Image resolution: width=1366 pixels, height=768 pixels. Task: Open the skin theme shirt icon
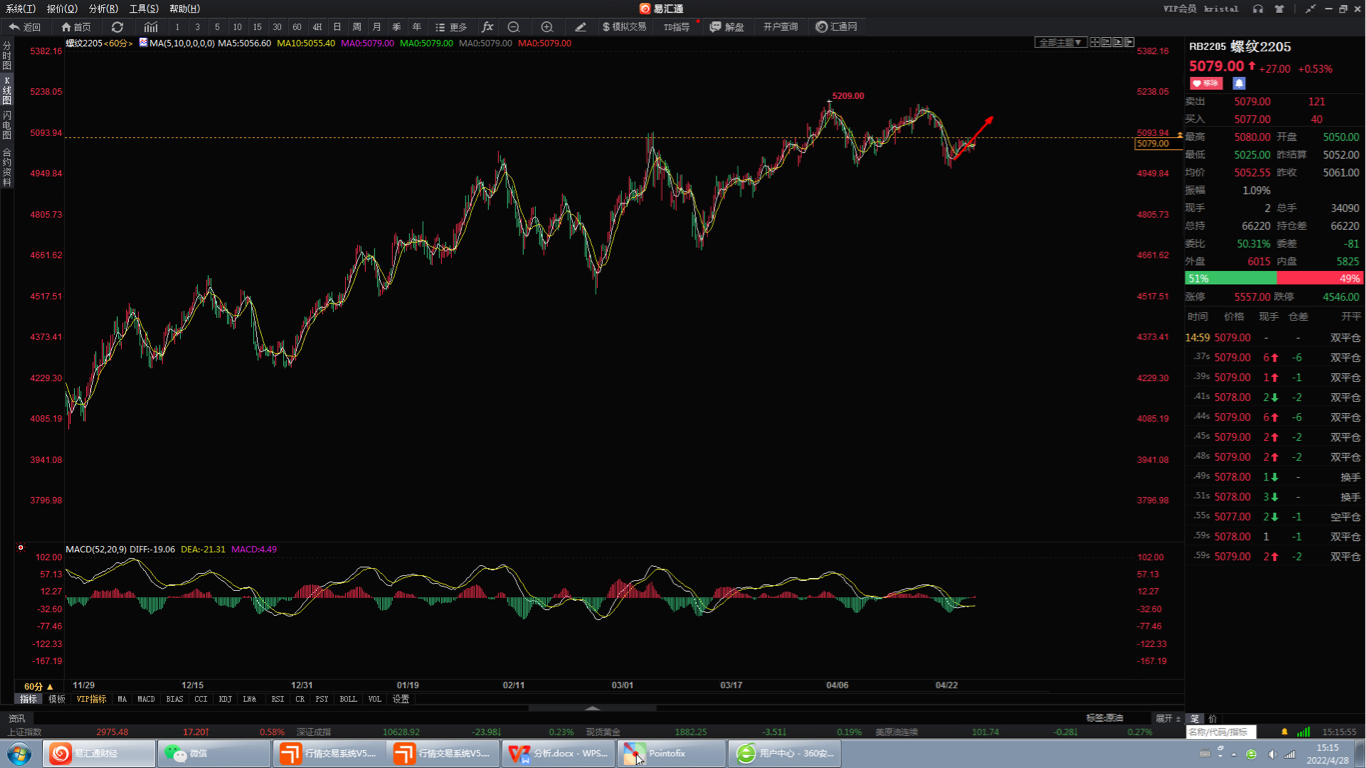[1281, 9]
